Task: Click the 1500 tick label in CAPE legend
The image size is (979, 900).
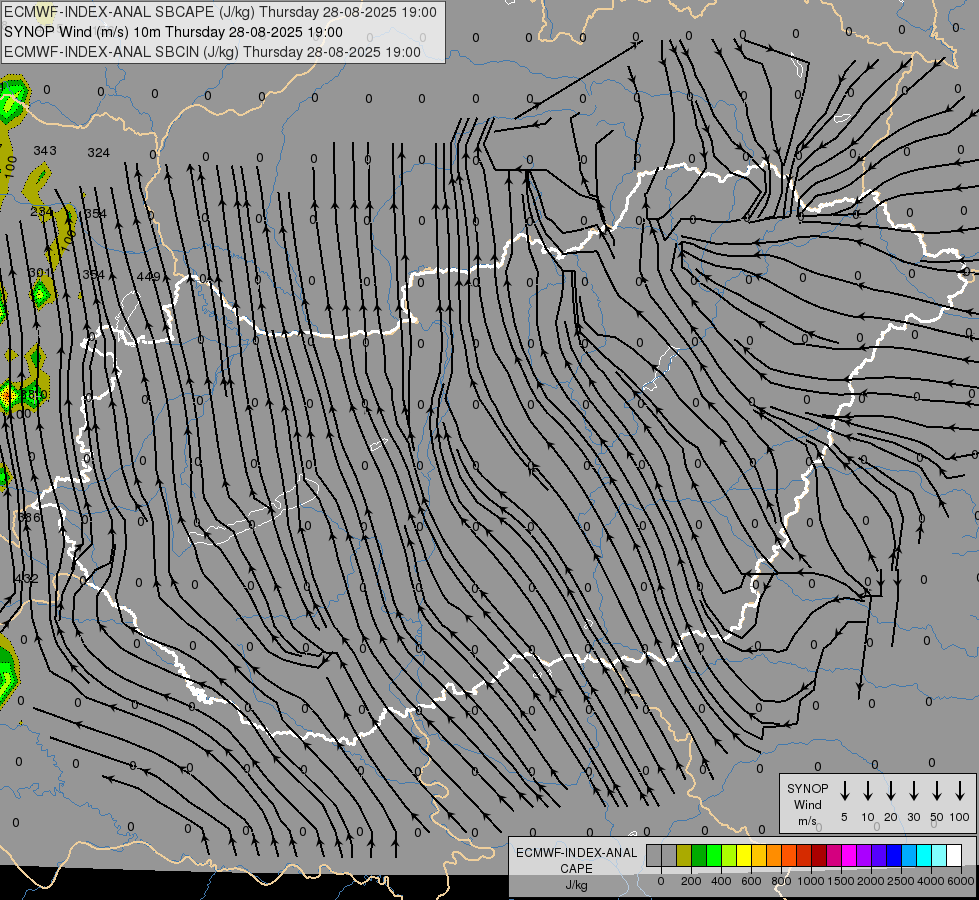Action: [841, 881]
